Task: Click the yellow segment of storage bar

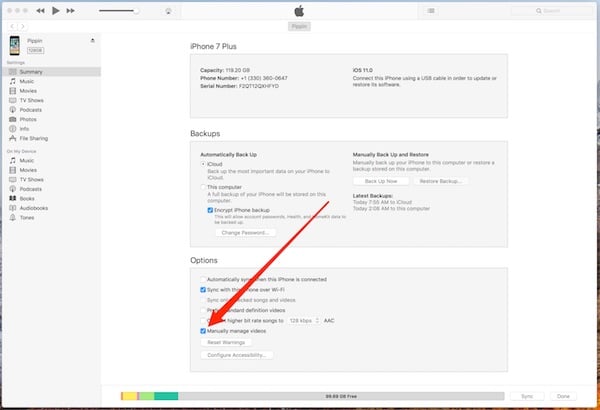Action: (x=130, y=396)
